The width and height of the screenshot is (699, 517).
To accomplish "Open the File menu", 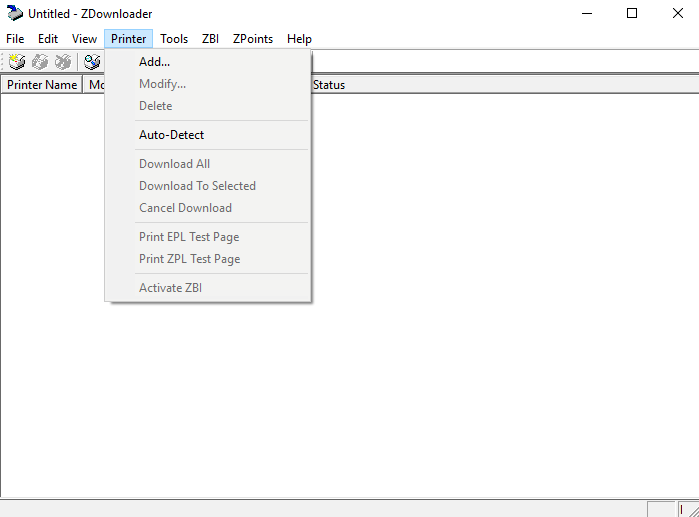I will (x=15, y=39).
